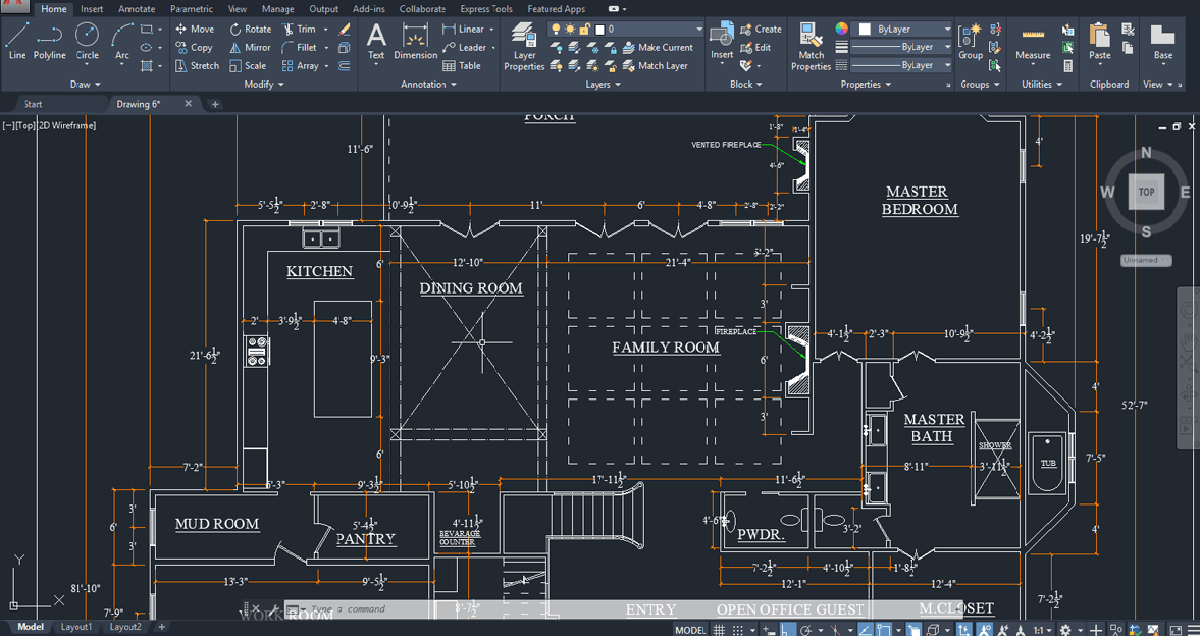Image resolution: width=1200 pixels, height=636 pixels.
Task: Click the Copy tool in Modify panel
Action: [194, 47]
